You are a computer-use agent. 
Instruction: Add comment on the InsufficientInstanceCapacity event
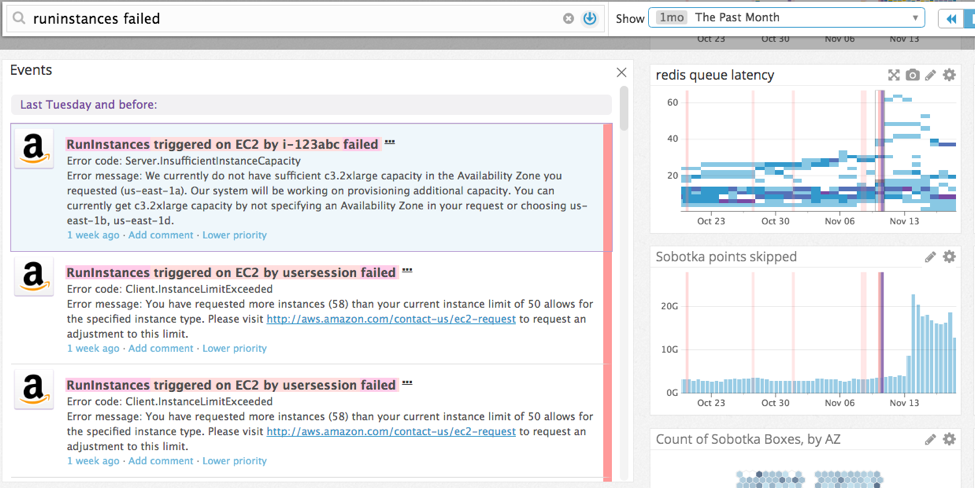pyautogui.click(x=160, y=235)
